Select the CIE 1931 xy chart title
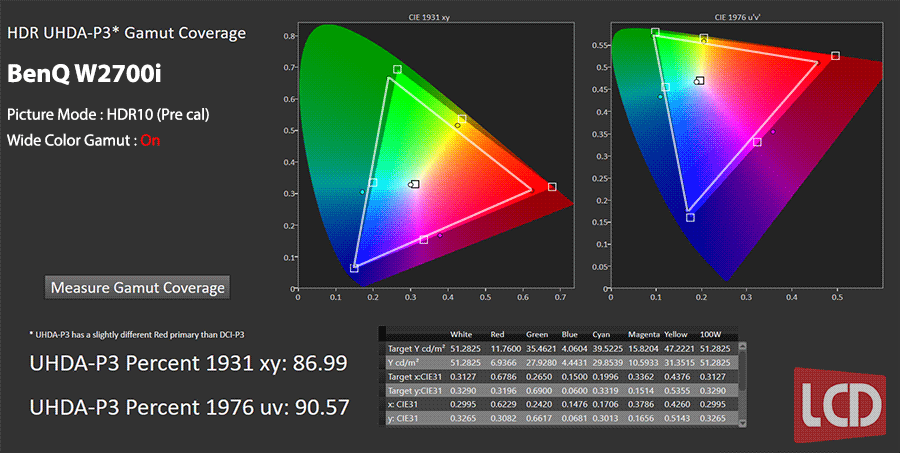Image resolution: width=900 pixels, height=453 pixels. pos(429,18)
